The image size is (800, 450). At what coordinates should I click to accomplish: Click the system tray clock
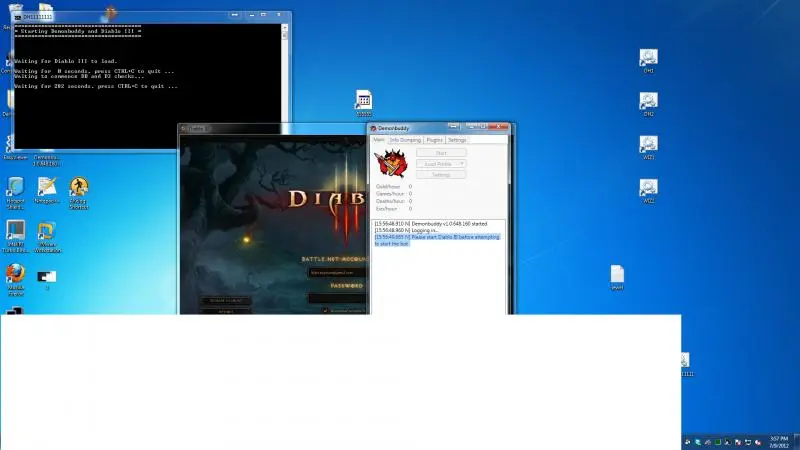click(778, 440)
